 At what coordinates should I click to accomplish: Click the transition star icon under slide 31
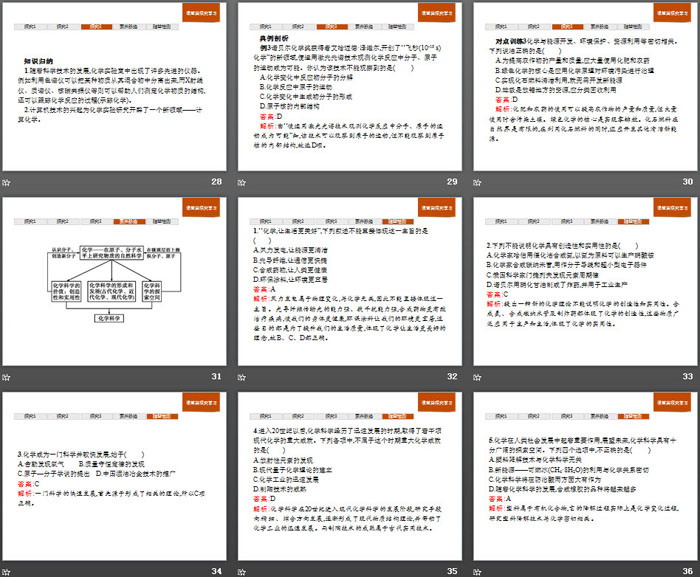[6, 376]
